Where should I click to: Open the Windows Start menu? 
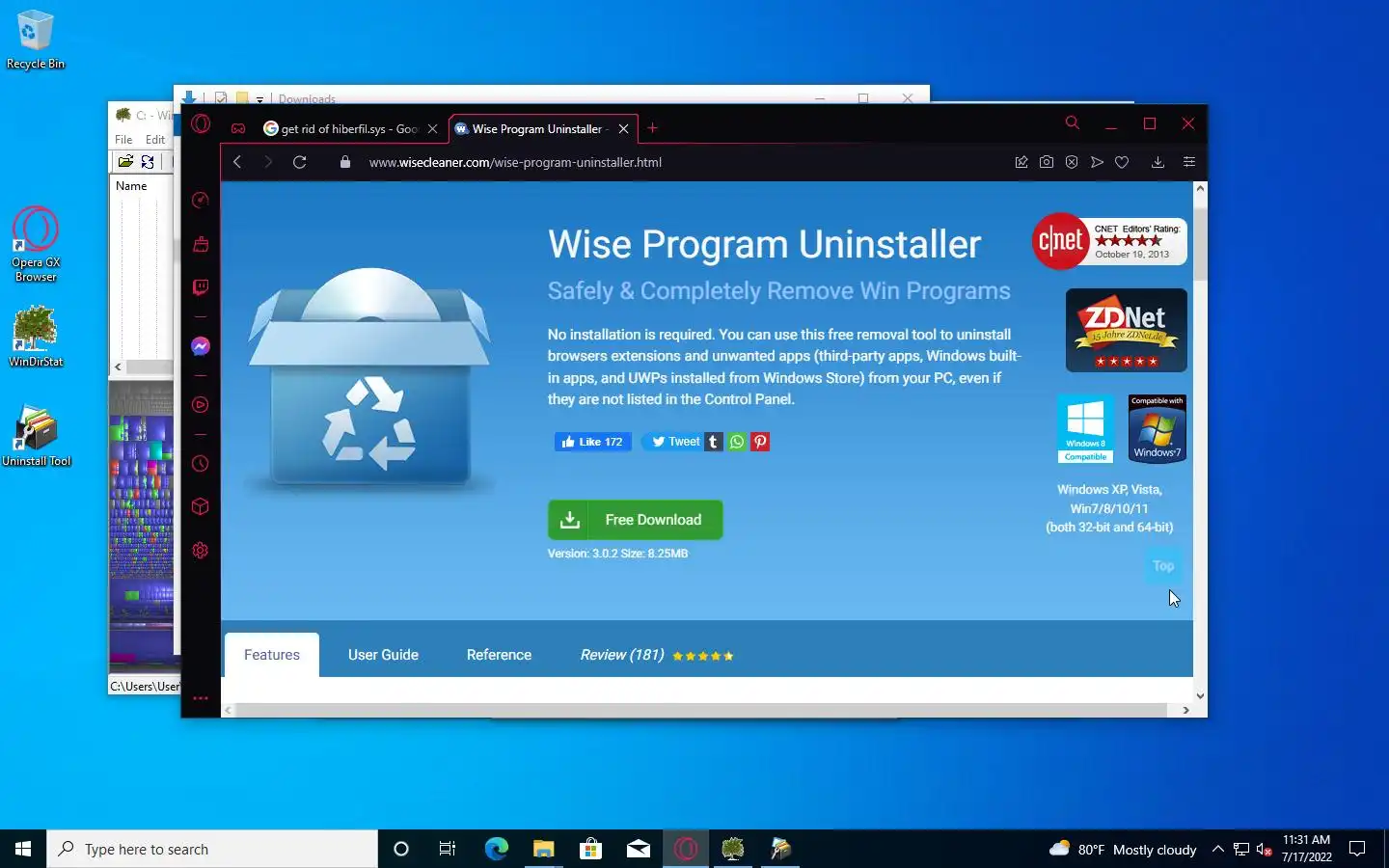click(x=23, y=849)
